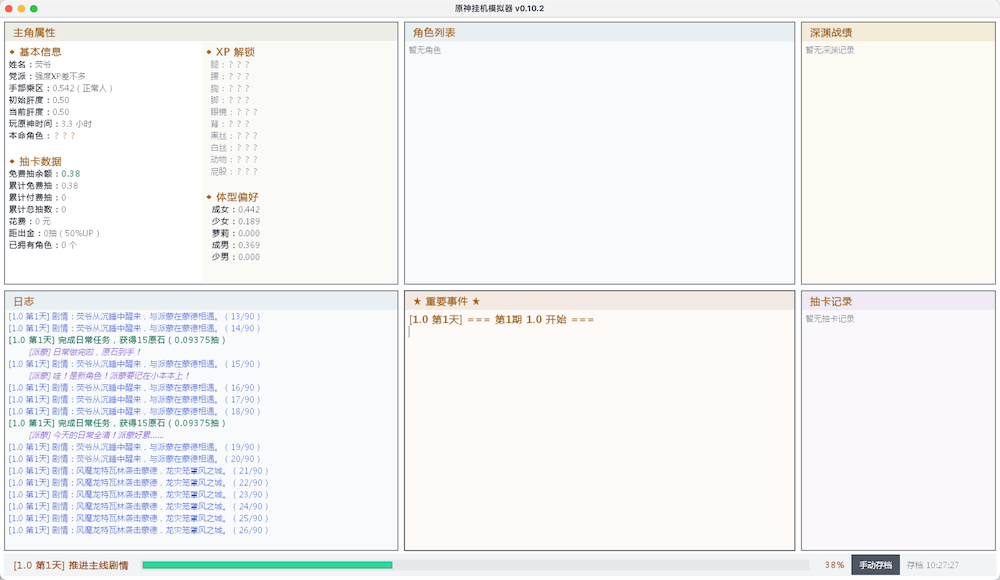Click the 花费 0 元 row

[29, 221]
